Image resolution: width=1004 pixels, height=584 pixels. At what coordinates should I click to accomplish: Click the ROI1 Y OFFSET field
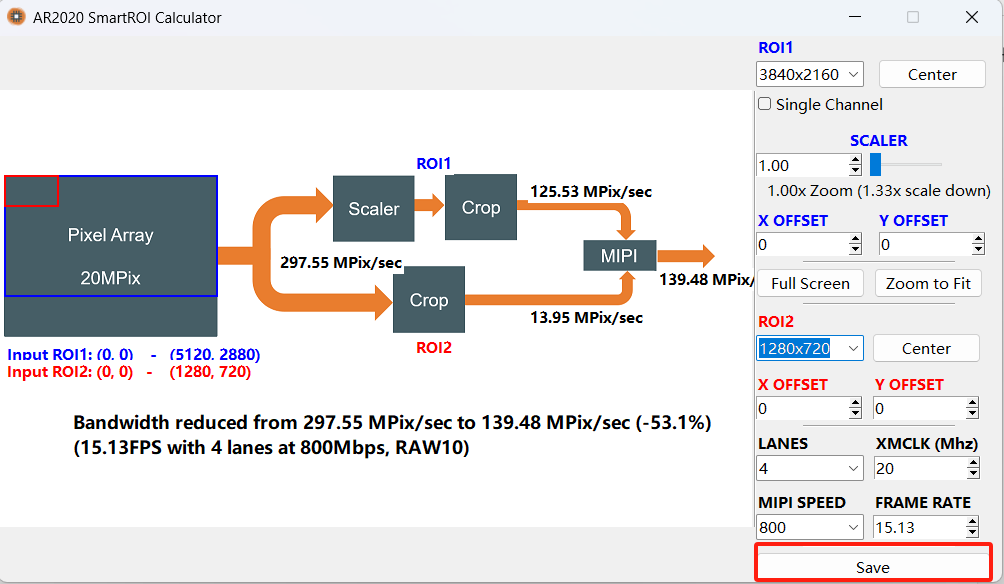925,245
